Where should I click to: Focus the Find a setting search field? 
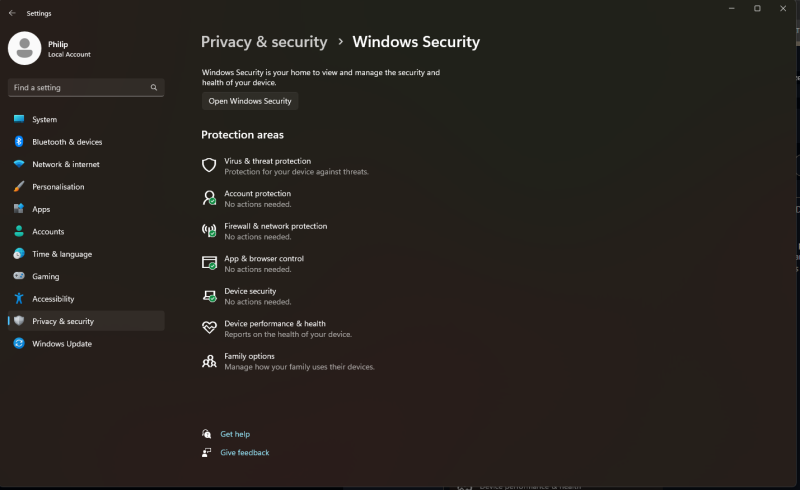tap(78, 88)
